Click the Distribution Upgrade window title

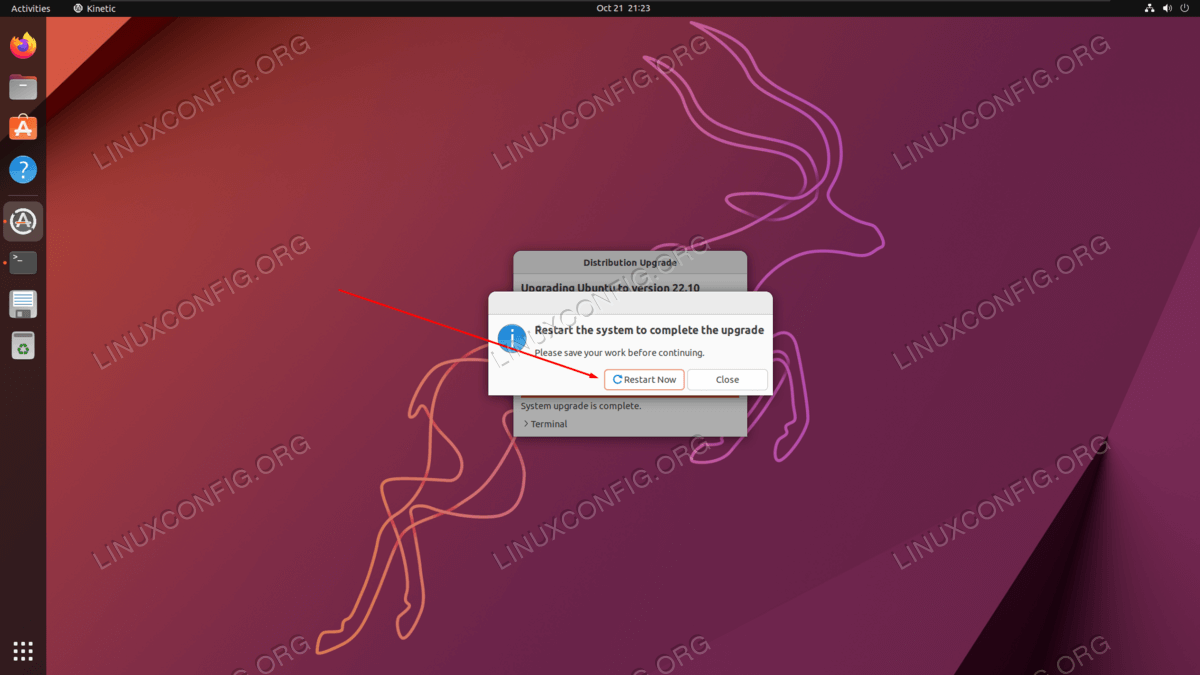tap(630, 263)
